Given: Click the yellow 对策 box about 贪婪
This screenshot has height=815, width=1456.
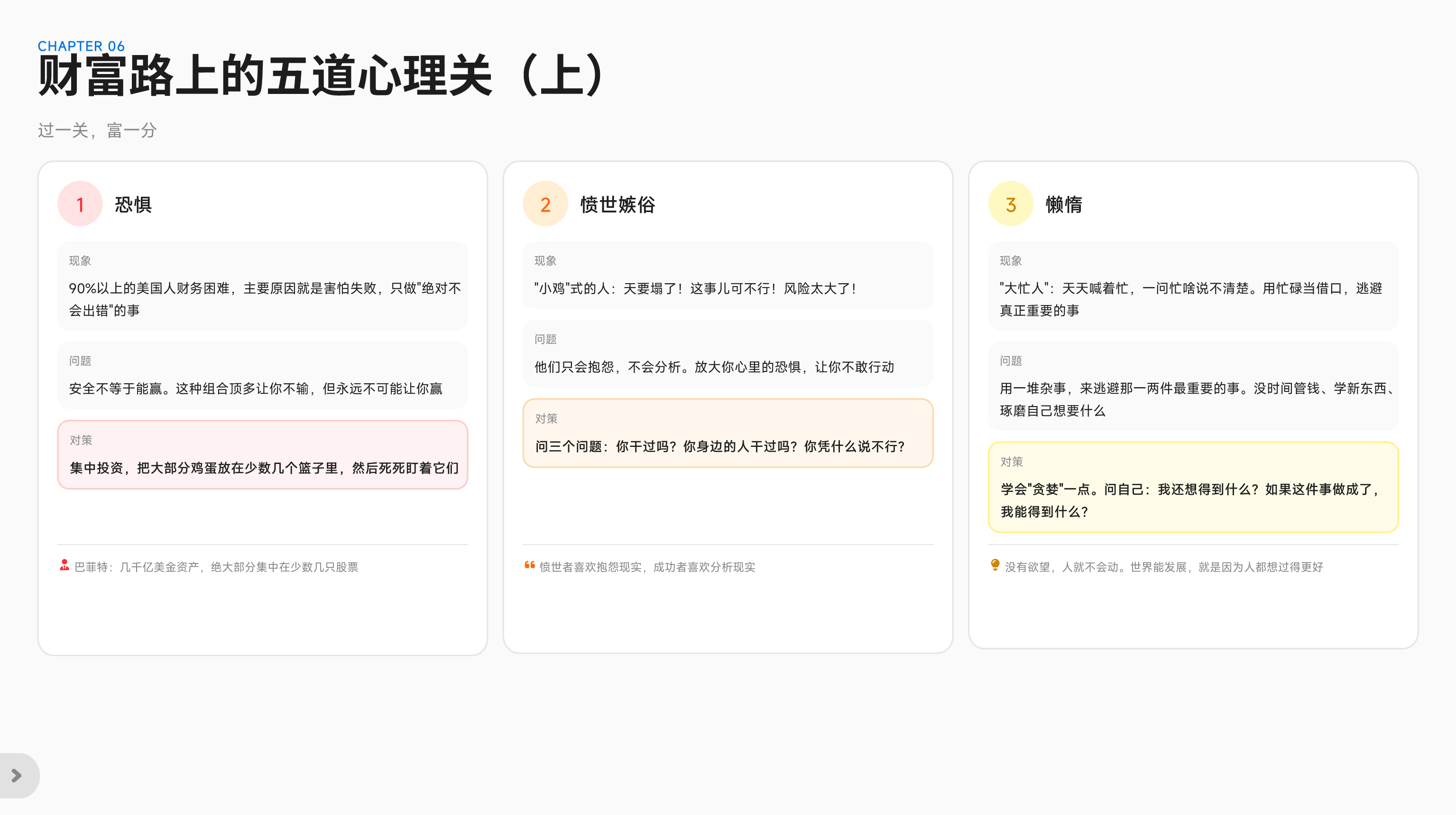Looking at the screenshot, I should (x=1193, y=487).
